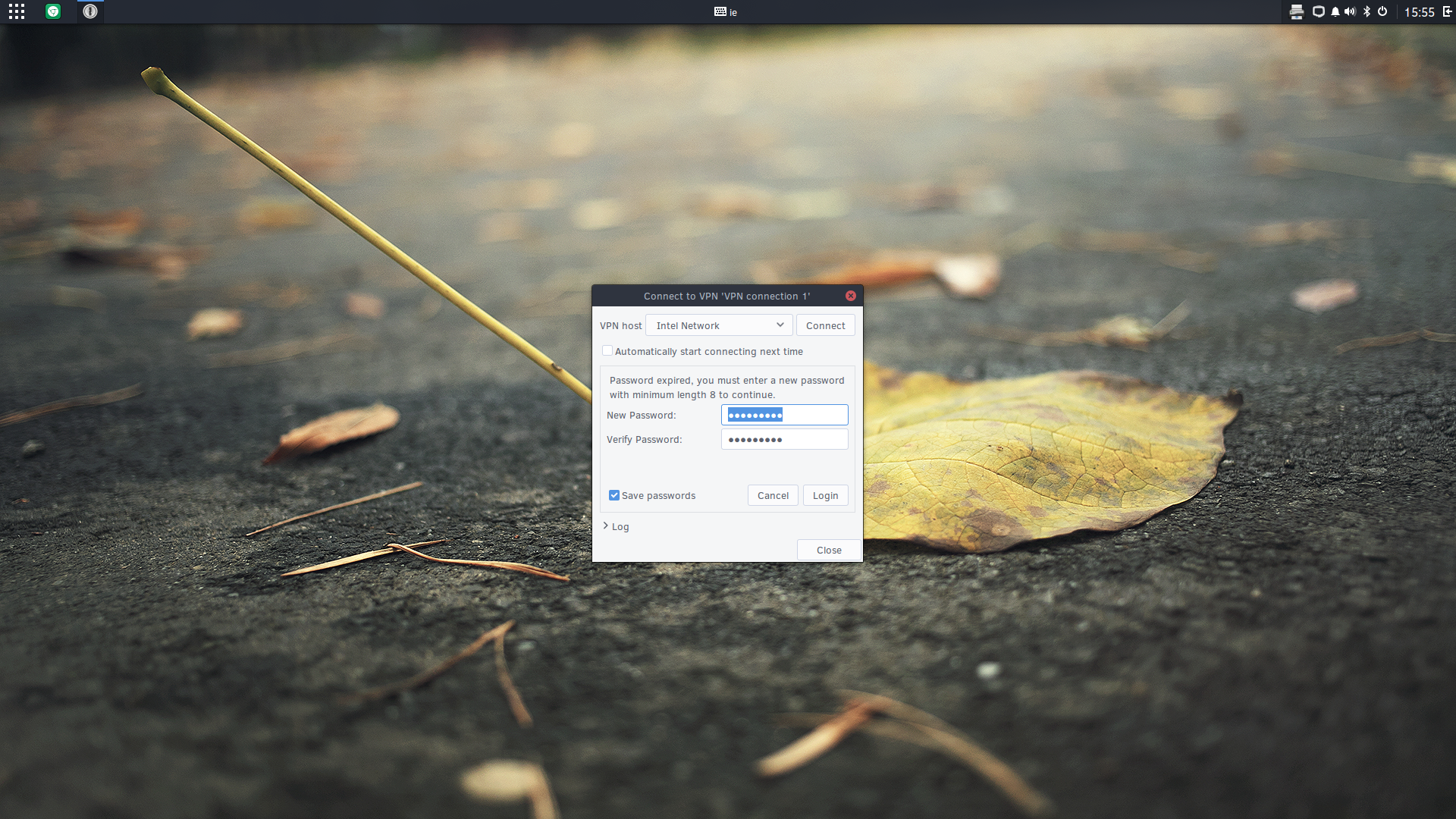Open the power icon in tray
The height and width of the screenshot is (819, 1456).
tap(1382, 11)
